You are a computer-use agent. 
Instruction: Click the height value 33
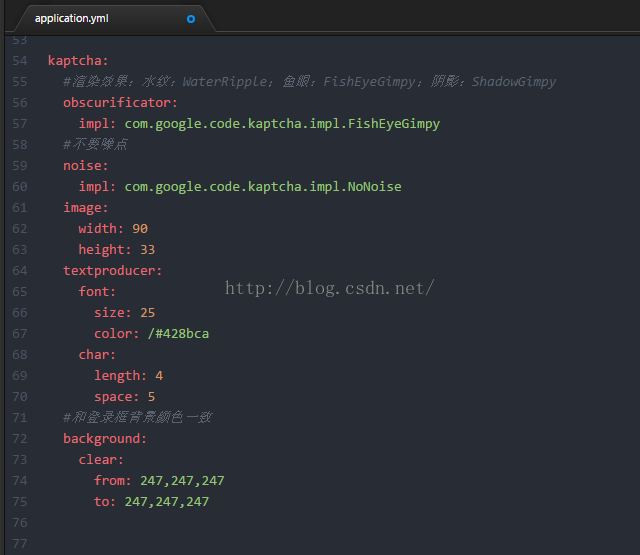[148, 250]
